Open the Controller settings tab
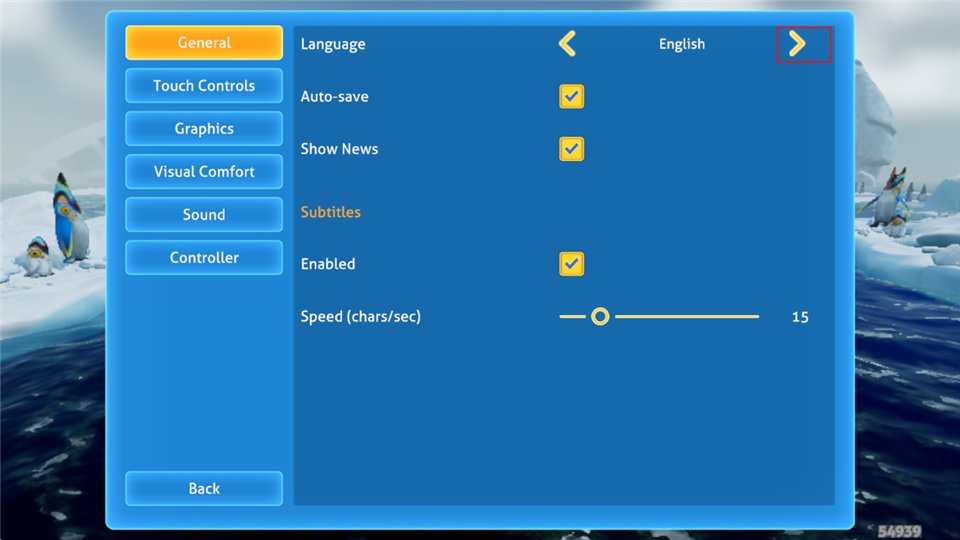This screenshot has height=540, width=960. click(x=204, y=258)
